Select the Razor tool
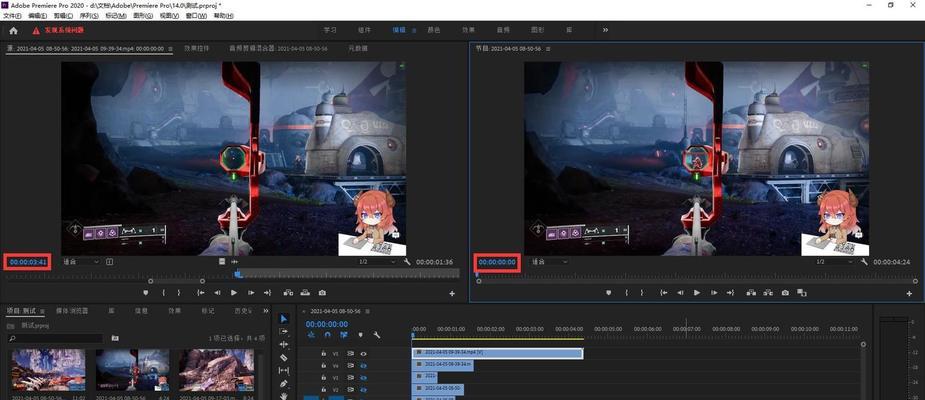Screen dimensions: 925x400 tap(284, 358)
